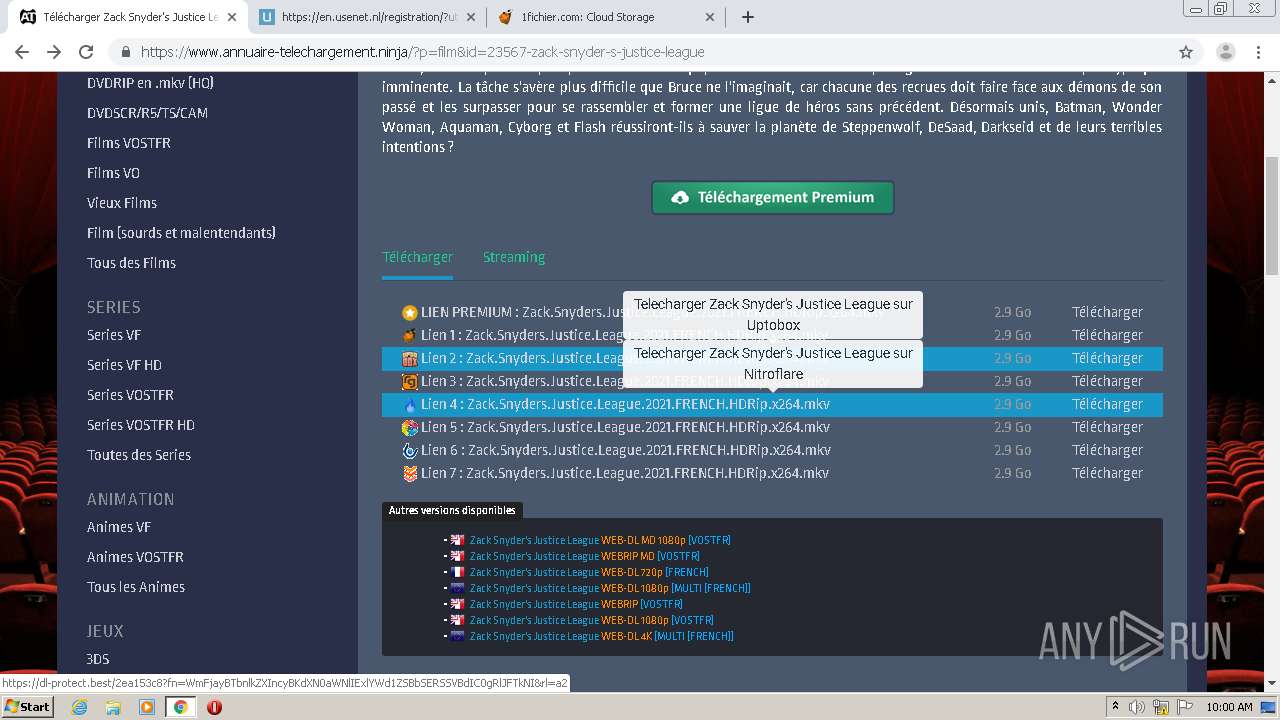The image size is (1280, 720).
Task: Switch to the Streaming tab
Action: click(x=514, y=257)
